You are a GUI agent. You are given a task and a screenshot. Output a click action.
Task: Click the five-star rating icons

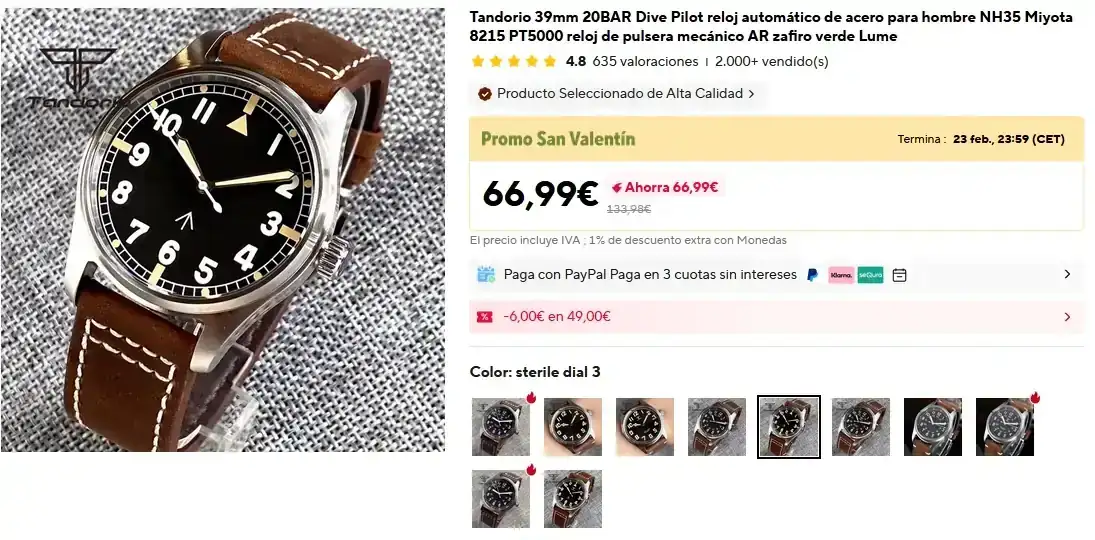(514, 61)
